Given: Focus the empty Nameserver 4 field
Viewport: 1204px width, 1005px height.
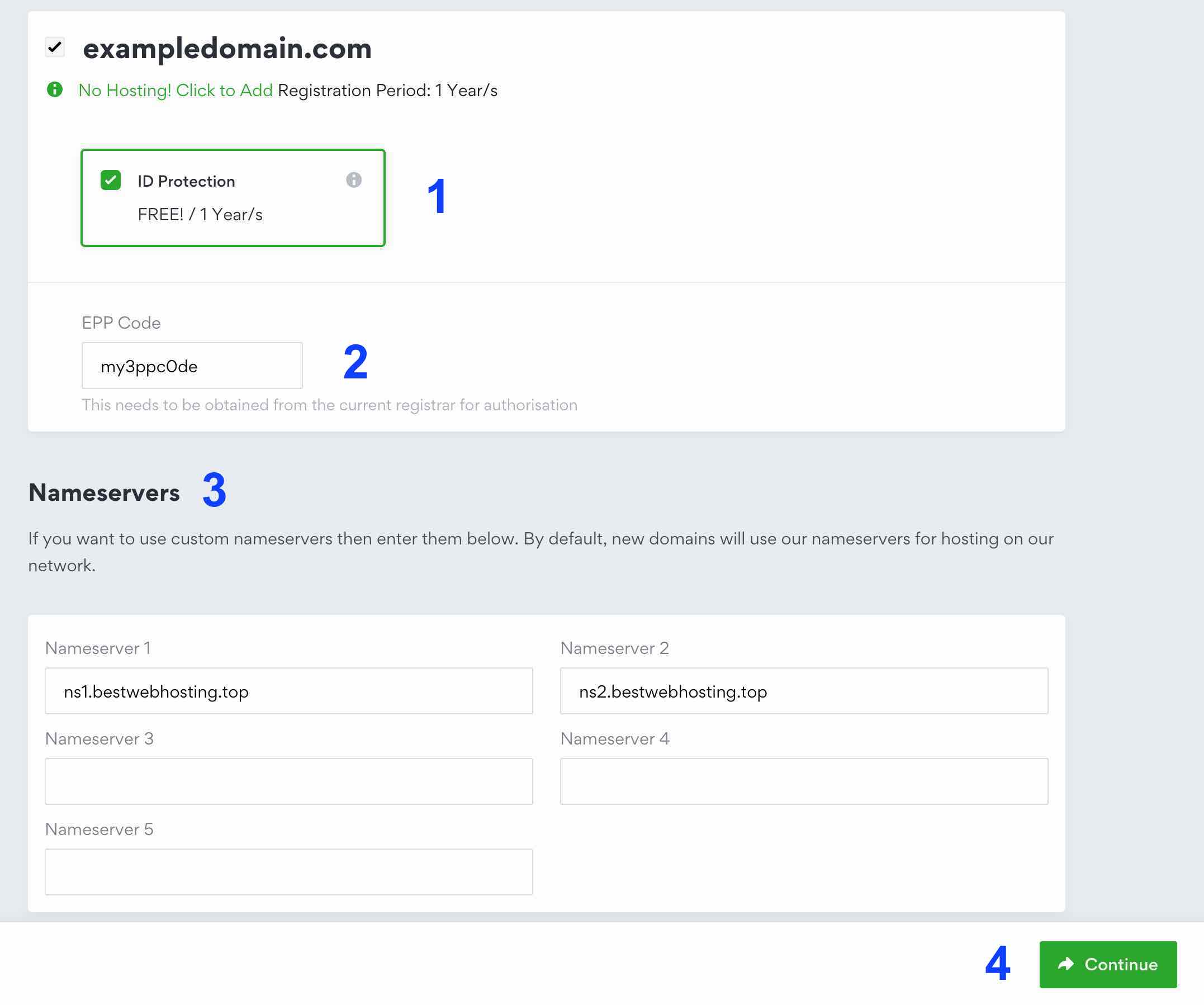Looking at the screenshot, I should (804, 781).
